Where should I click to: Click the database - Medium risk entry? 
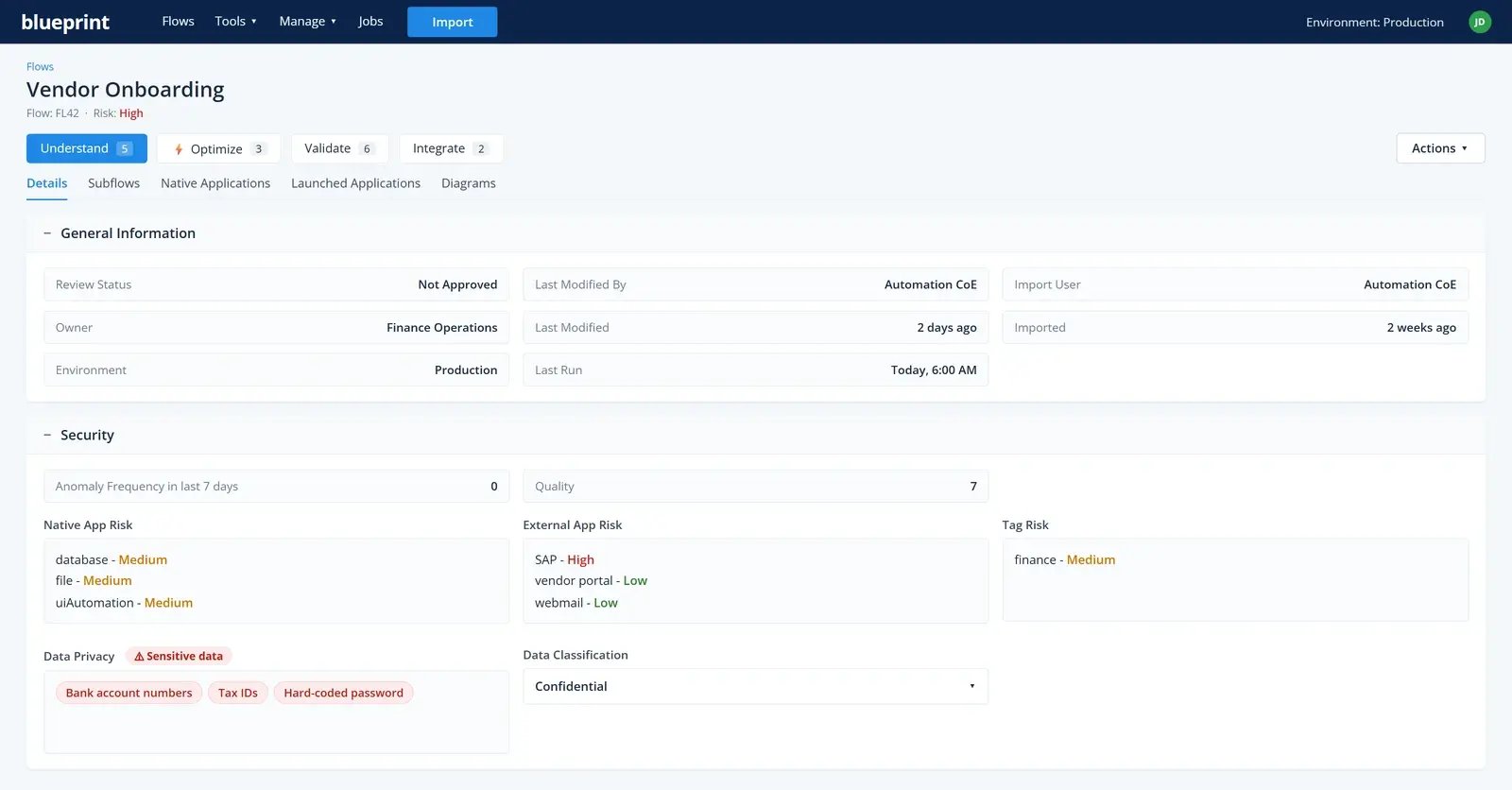(x=112, y=559)
